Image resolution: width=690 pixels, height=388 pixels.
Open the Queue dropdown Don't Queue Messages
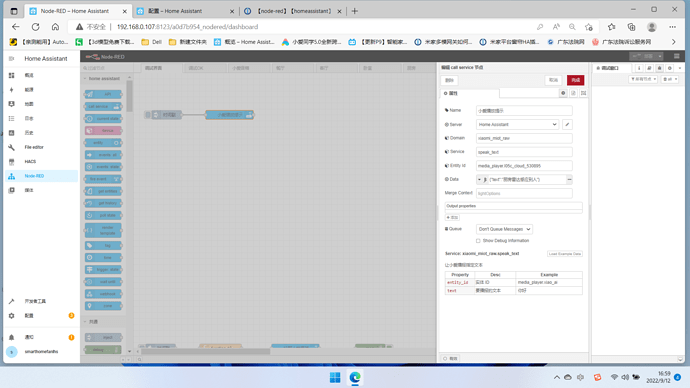pyautogui.click(x=504, y=229)
